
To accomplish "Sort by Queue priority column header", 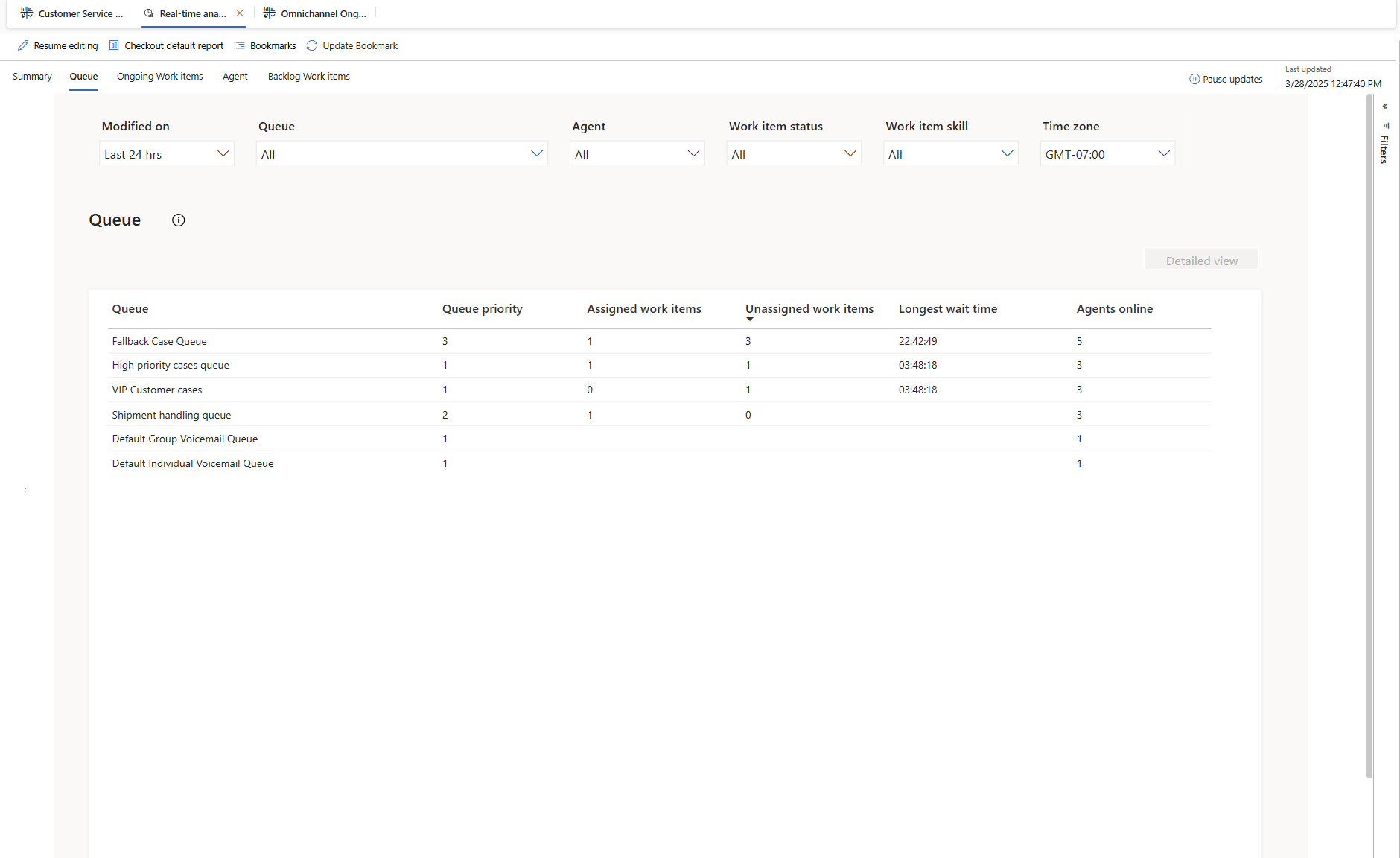I will pyautogui.click(x=483, y=308).
